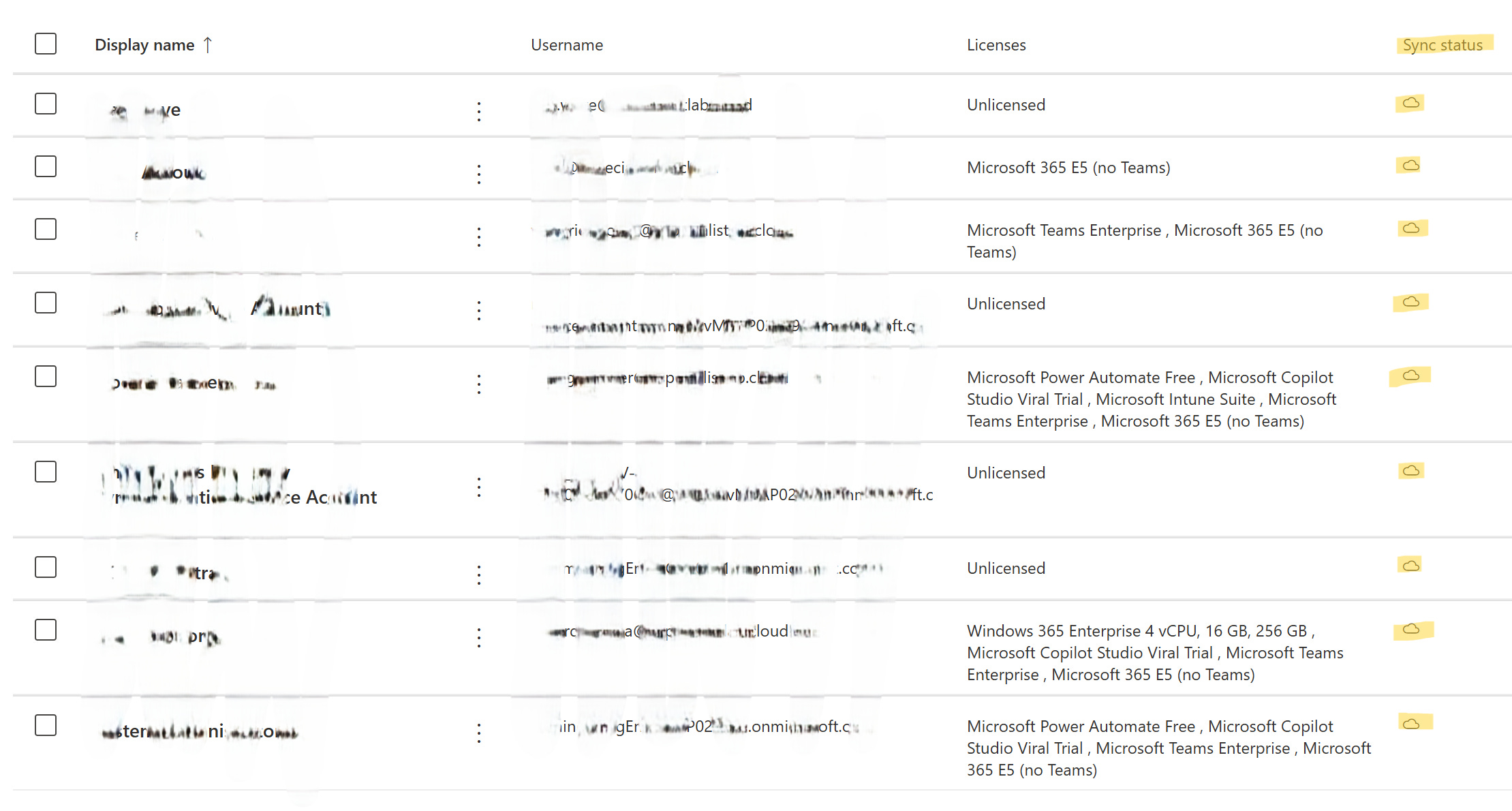Sort by Licenses column header
Image resolution: width=1512 pixels, height=811 pixels.
tap(996, 45)
